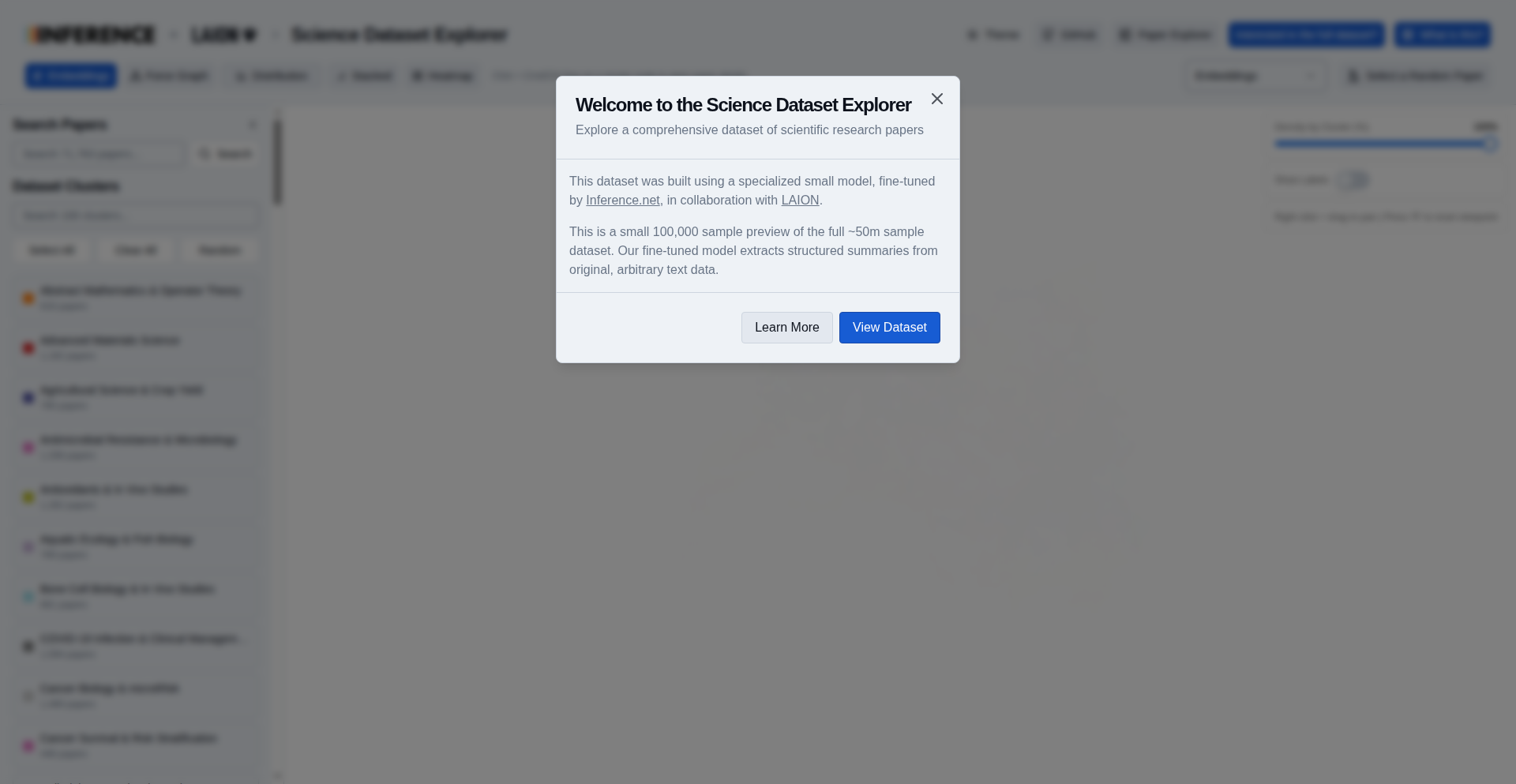Toggle the Show Labels switch
Viewport: 1516px width, 784px height.
click(x=1353, y=180)
